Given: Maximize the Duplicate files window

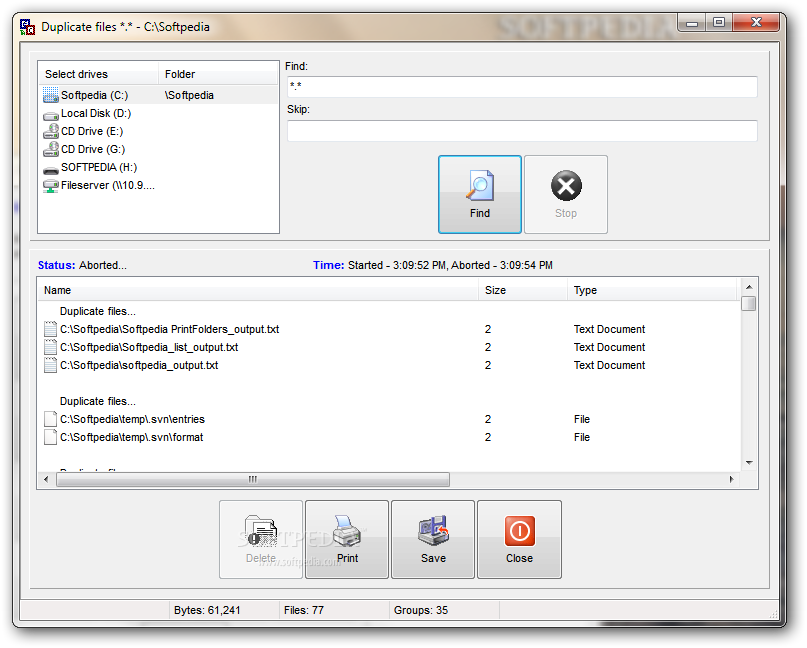Looking at the screenshot, I should 719,23.
